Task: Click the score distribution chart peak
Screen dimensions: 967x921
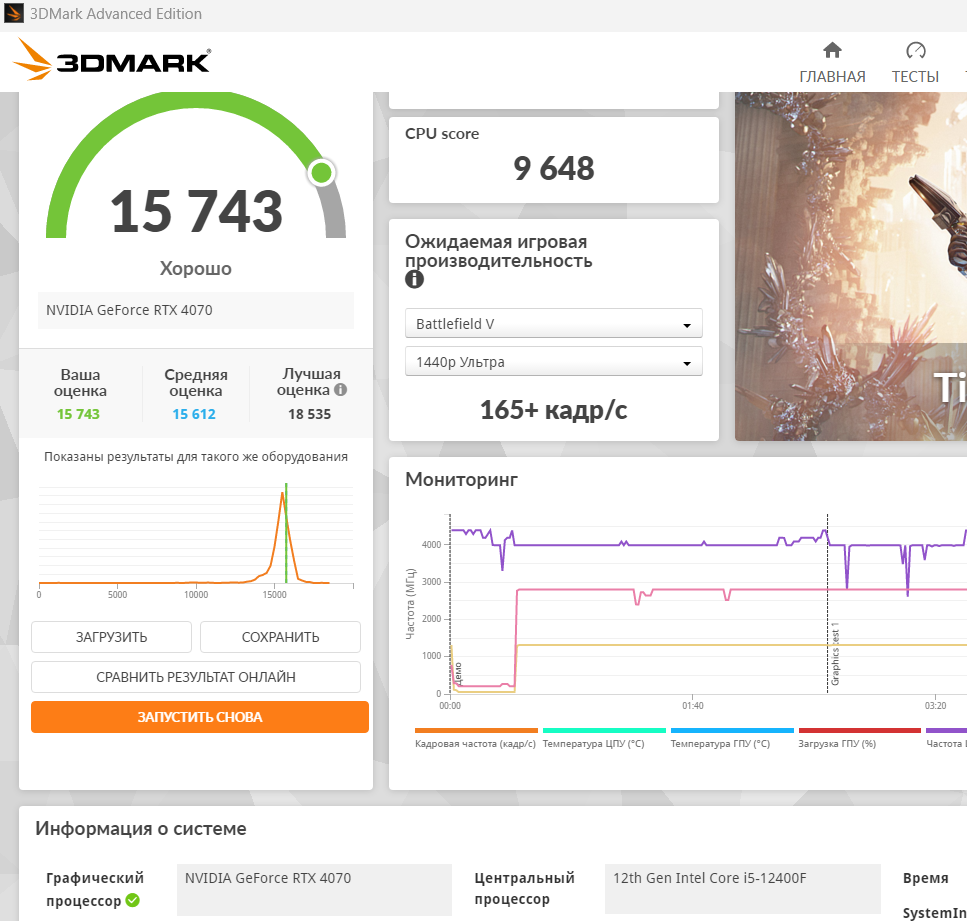Action: pyautogui.click(x=283, y=494)
